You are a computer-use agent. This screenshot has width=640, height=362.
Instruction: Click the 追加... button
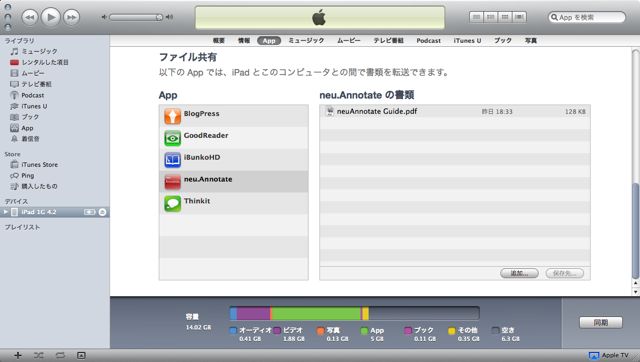(519, 273)
